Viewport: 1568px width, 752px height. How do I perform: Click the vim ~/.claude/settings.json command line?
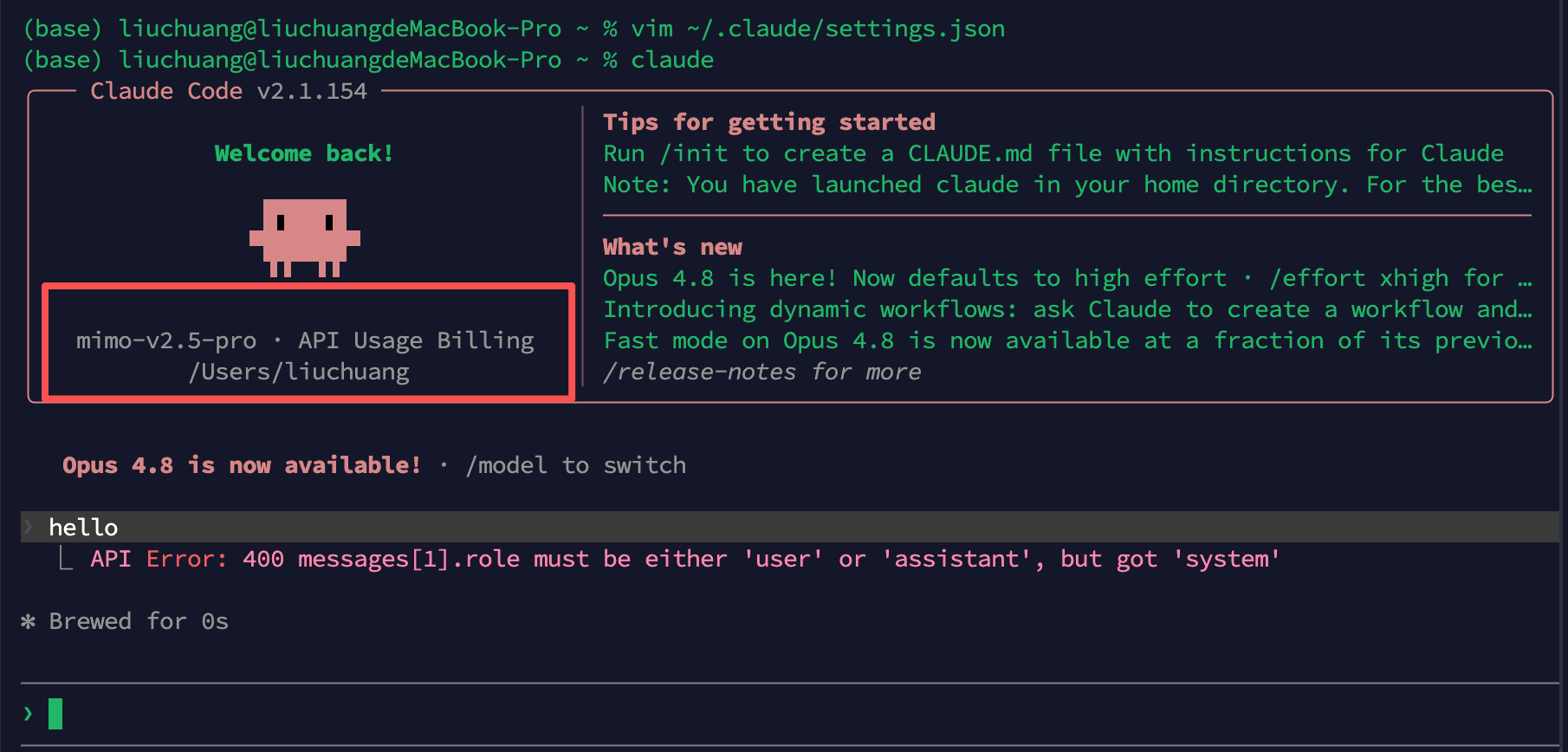818,29
